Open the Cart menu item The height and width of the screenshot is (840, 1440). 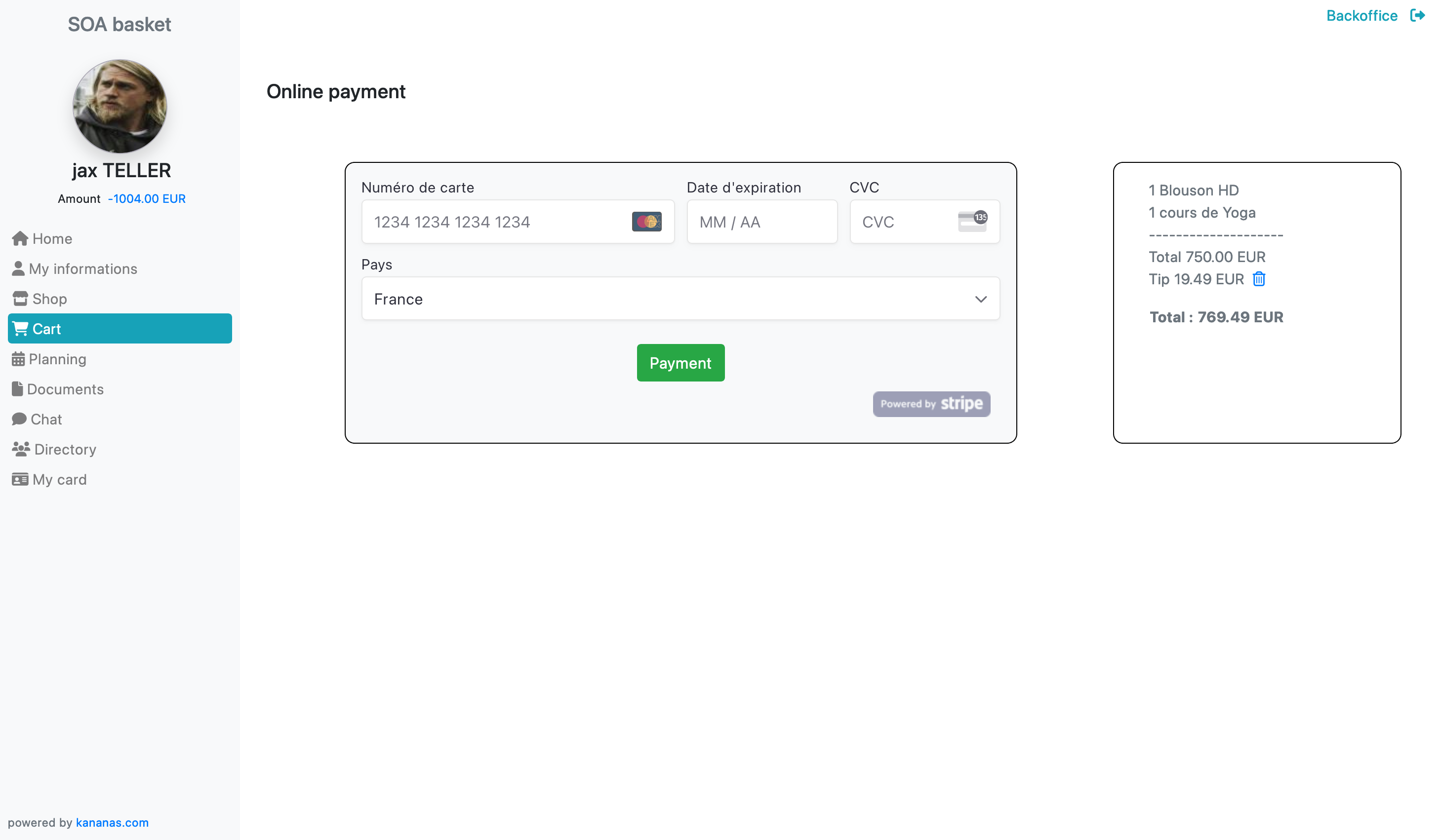(120, 329)
